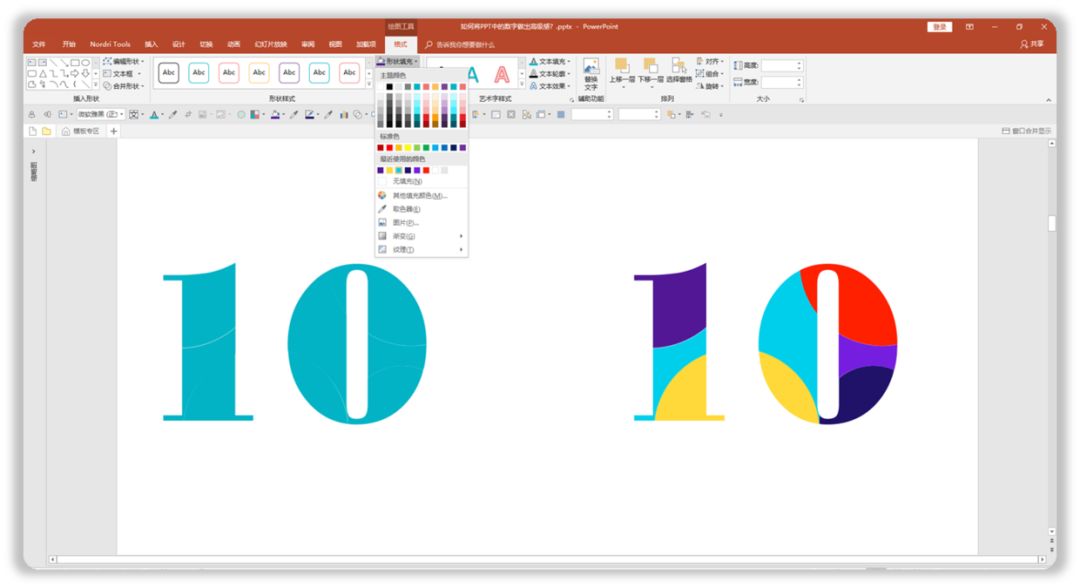
Task: Apply the yellow-outlined Abc shape style
Action: (x=259, y=72)
